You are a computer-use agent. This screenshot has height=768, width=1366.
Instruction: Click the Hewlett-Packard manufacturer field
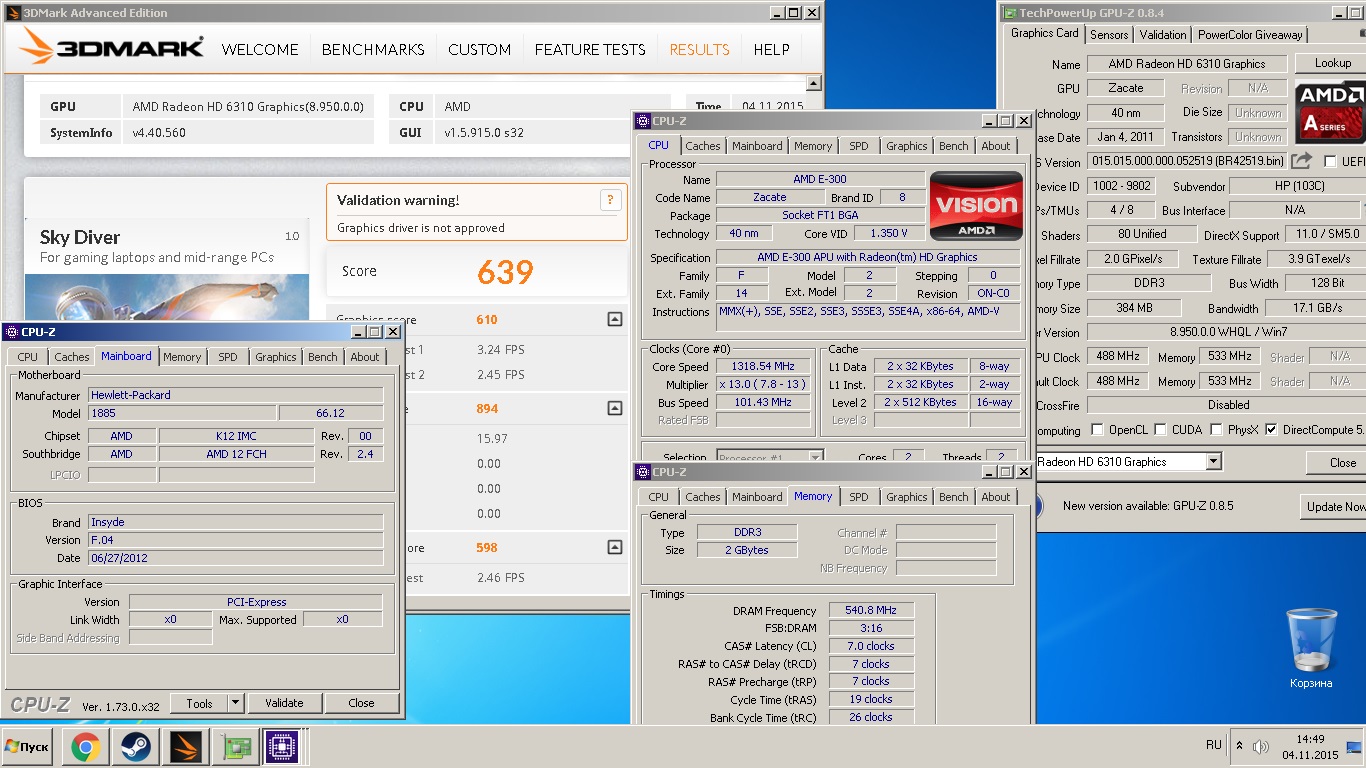[236, 395]
